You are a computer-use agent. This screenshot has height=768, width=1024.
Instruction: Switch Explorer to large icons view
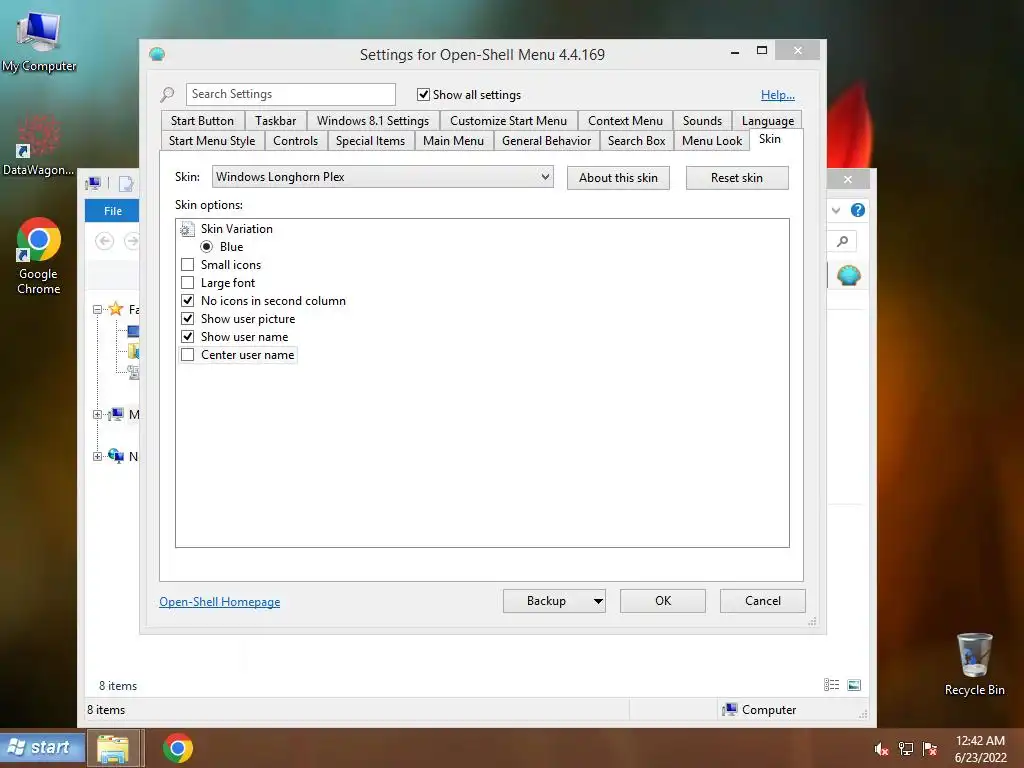(854, 685)
